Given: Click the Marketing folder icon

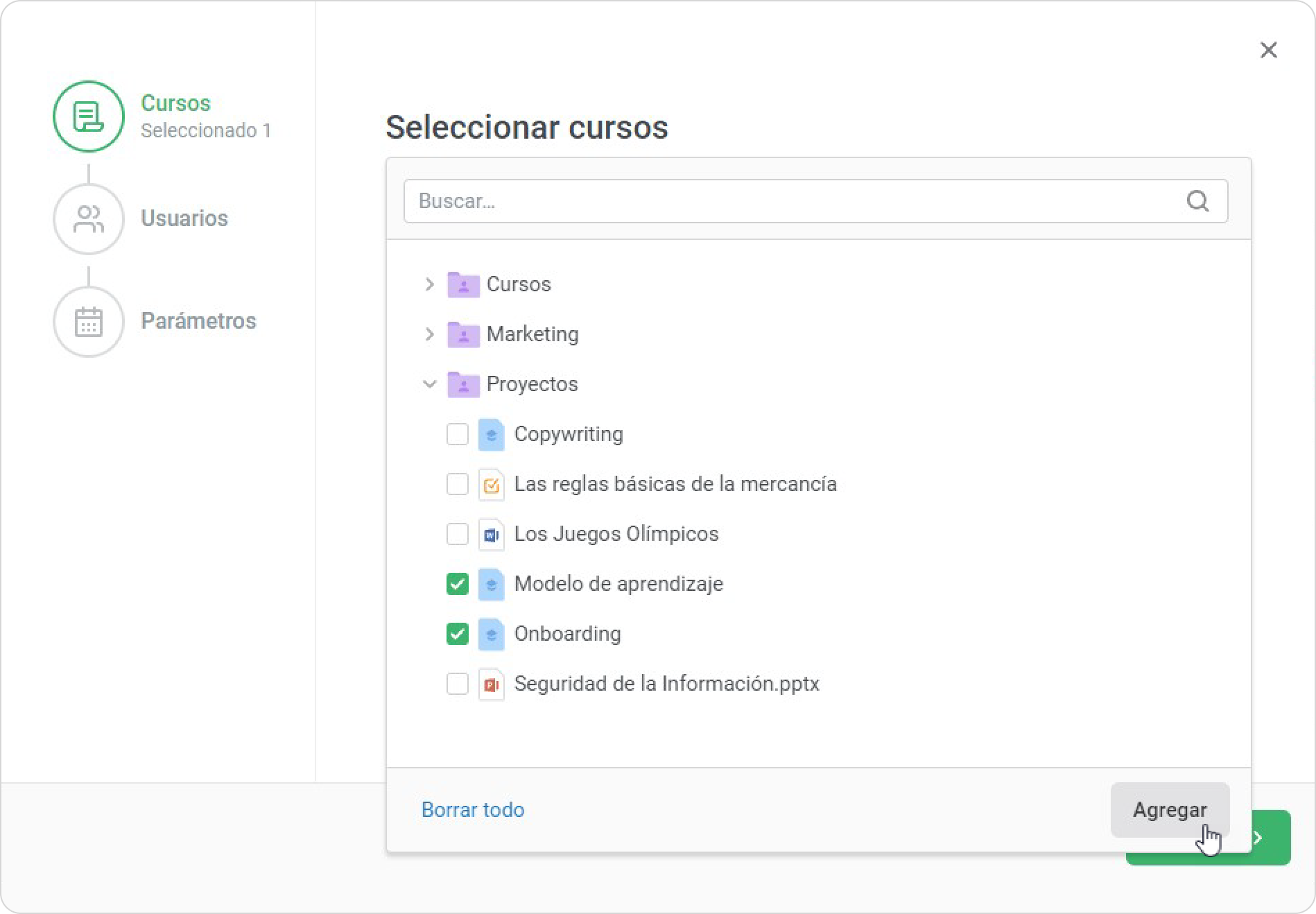Looking at the screenshot, I should [x=463, y=334].
